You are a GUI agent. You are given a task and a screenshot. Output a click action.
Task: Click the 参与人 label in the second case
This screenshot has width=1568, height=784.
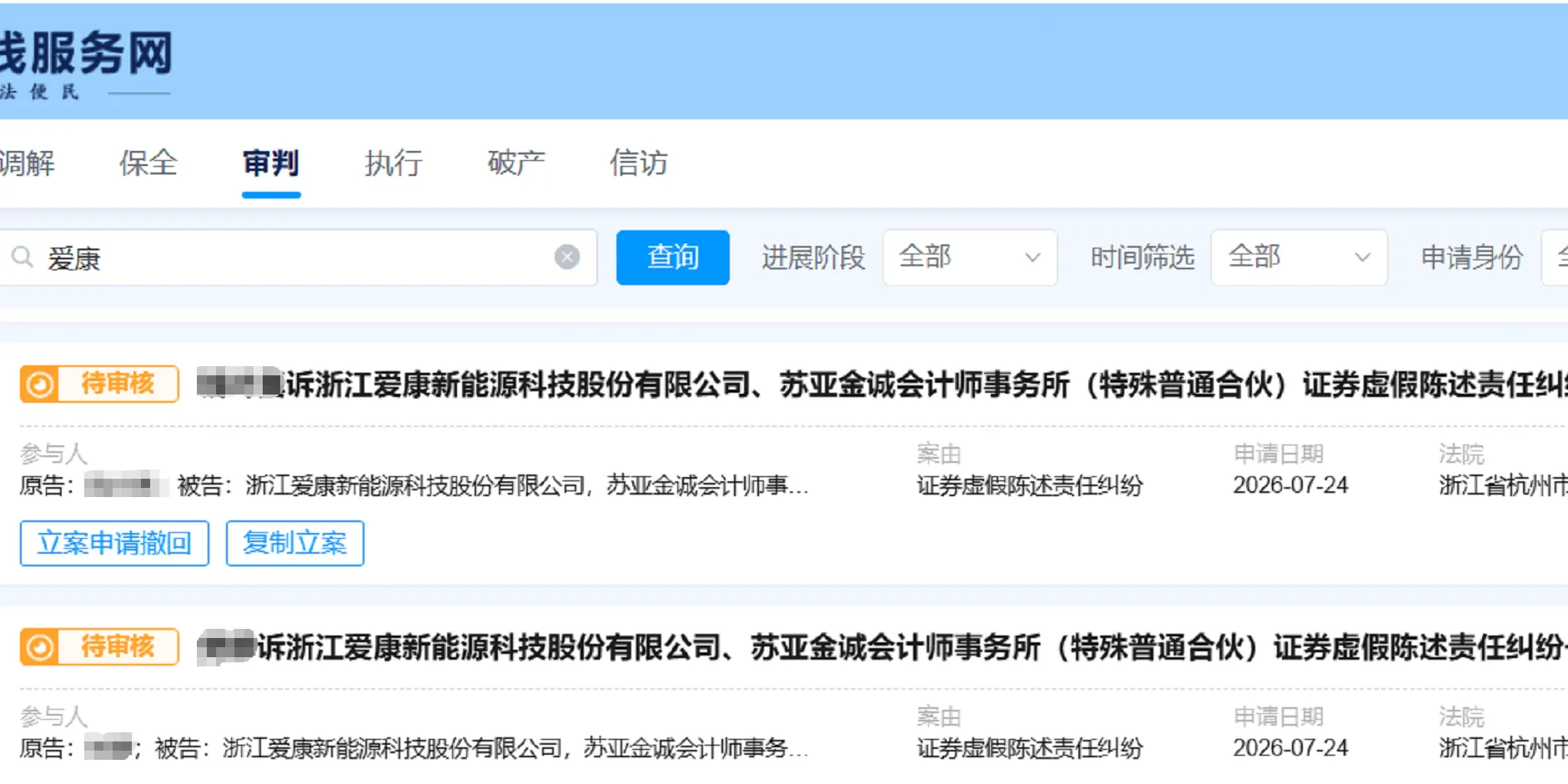click(53, 716)
